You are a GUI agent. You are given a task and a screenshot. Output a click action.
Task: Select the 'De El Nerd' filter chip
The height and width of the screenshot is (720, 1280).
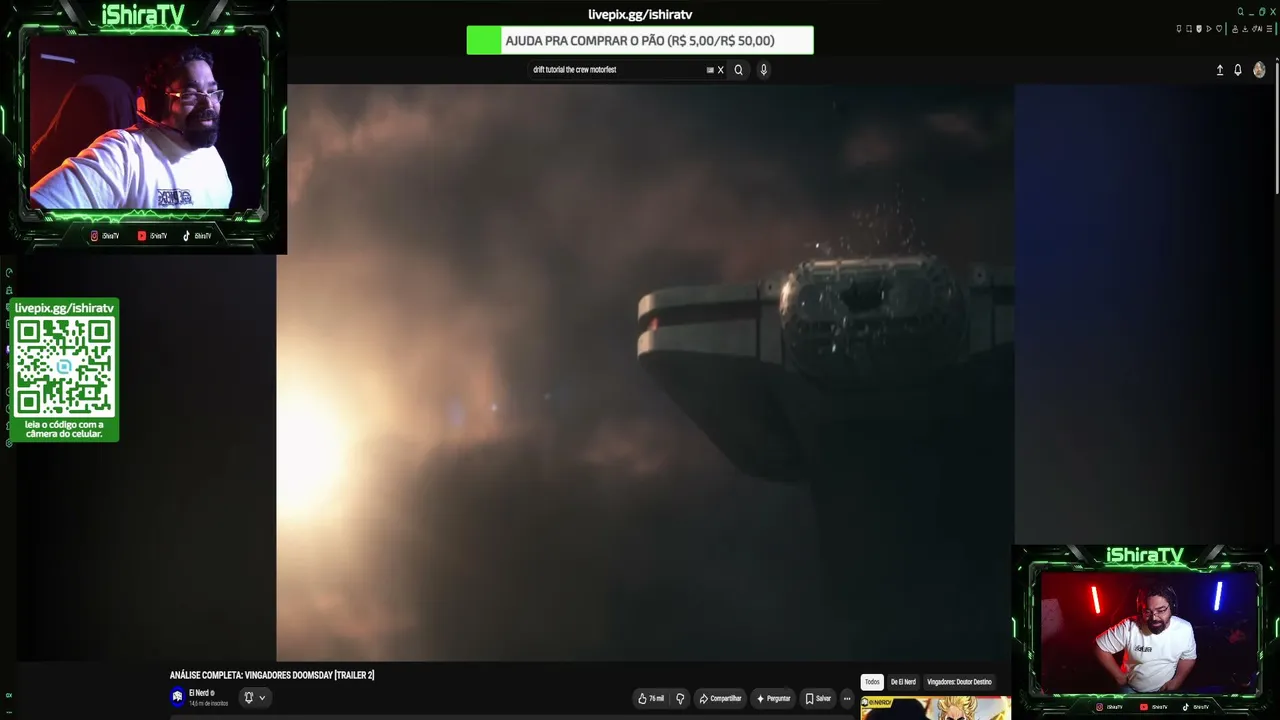click(903, 682)
